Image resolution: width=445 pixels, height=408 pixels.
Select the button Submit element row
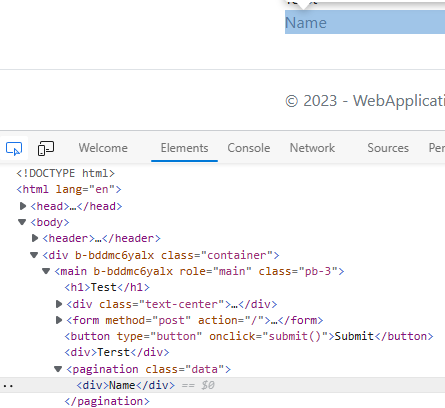point(249,336)
